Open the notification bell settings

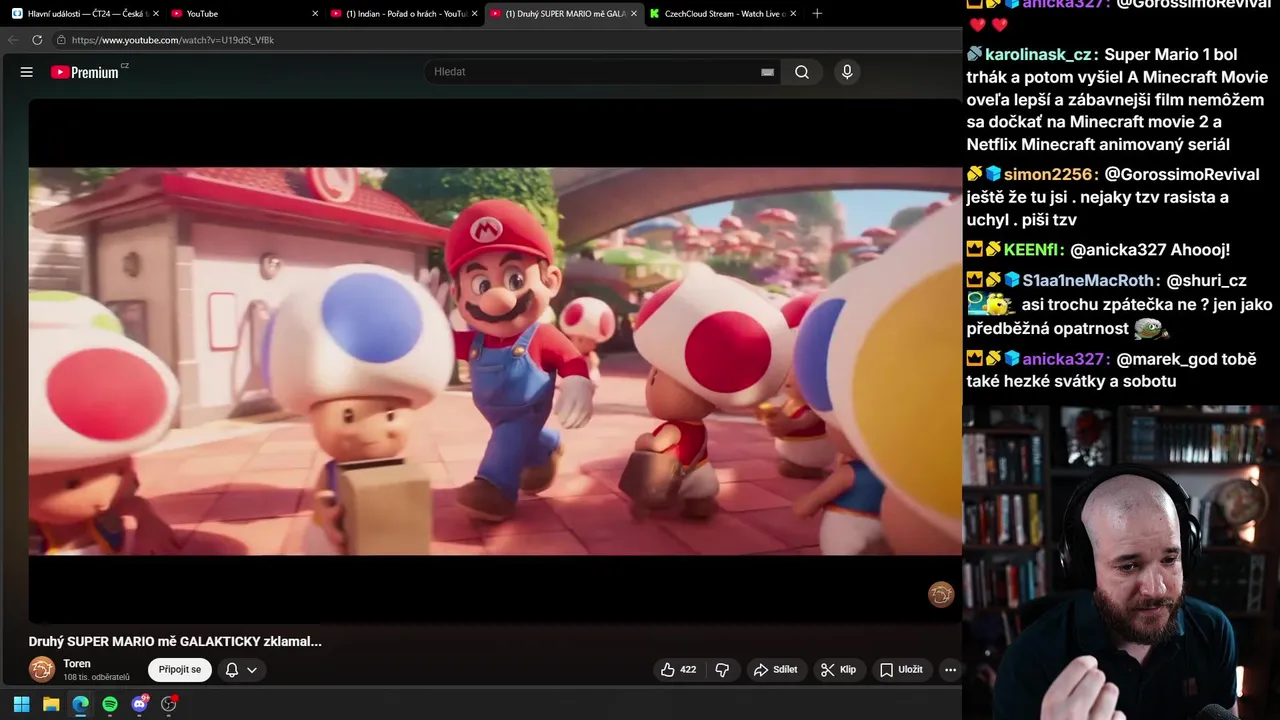[232, 670]
